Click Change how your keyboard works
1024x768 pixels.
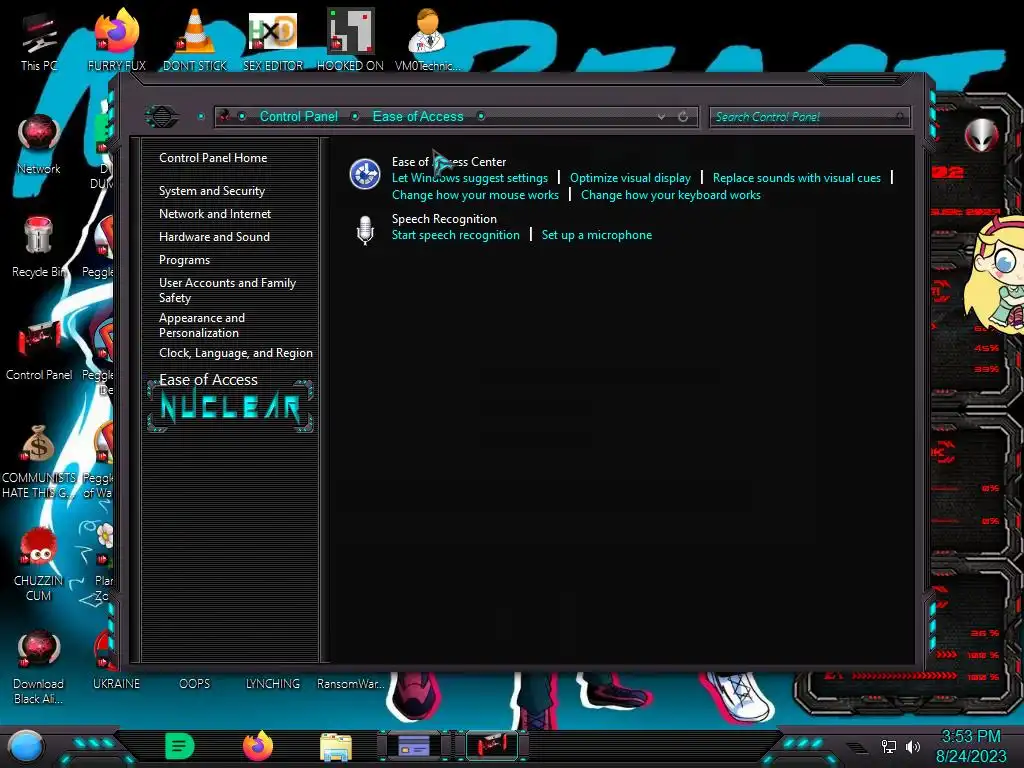[x=671, y=195]
